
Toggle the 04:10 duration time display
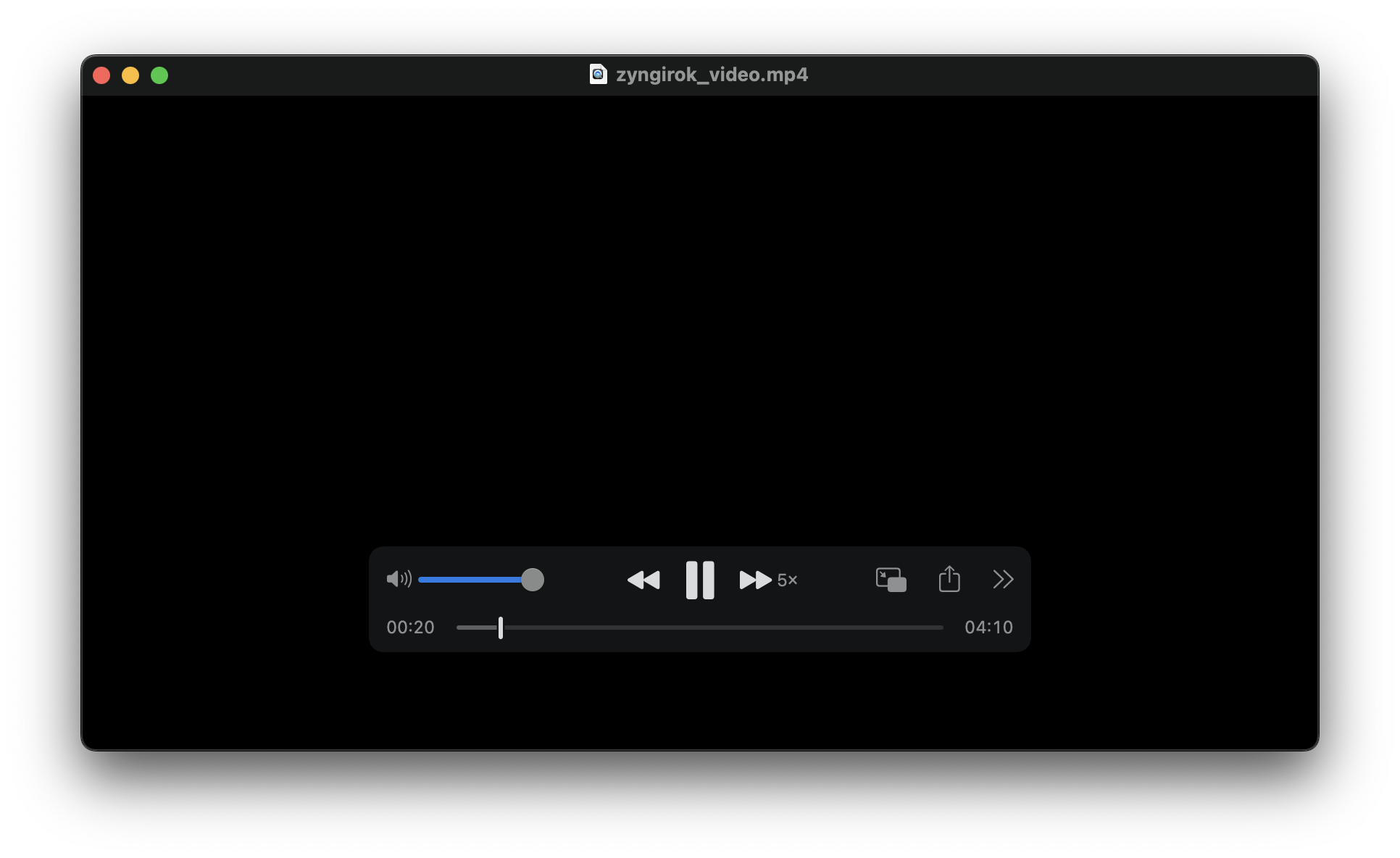pyautogui.click(x=988, y=628)
